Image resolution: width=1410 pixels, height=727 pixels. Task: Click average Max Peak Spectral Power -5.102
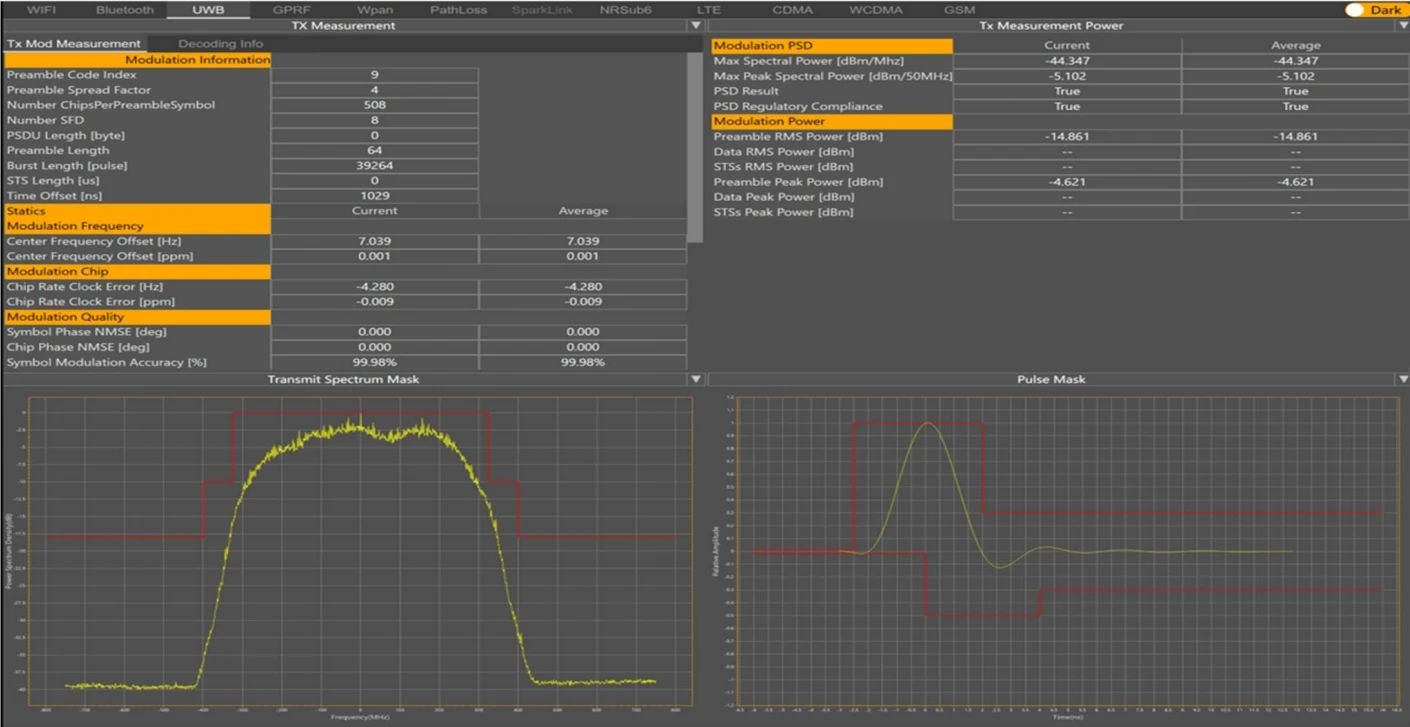1295,76
